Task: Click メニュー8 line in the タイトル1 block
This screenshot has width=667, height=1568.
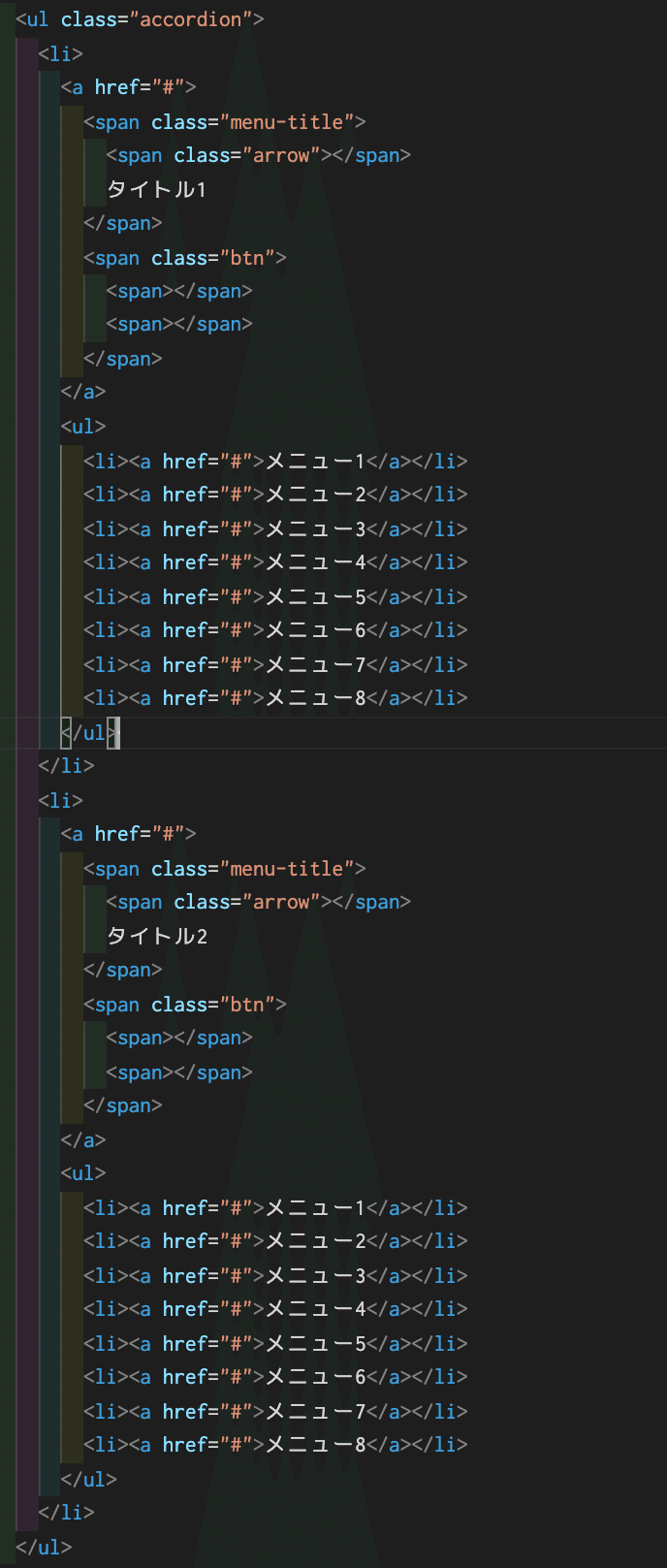Action: point(275,698)
